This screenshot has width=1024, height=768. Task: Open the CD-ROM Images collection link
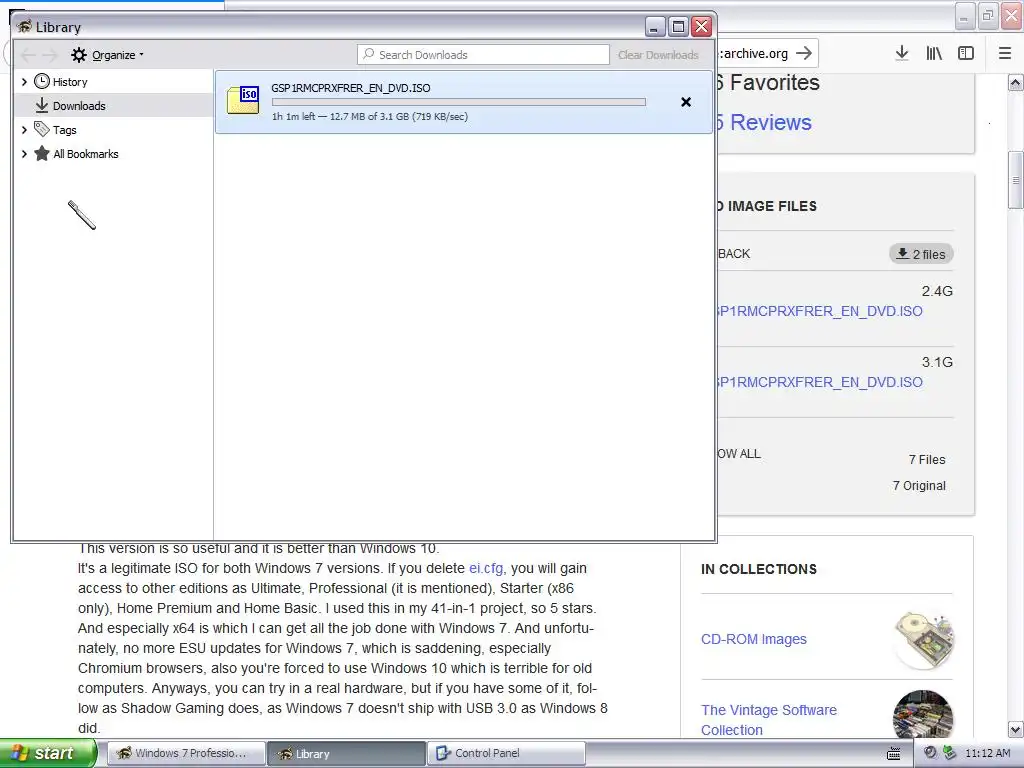[x=754, y=639]
